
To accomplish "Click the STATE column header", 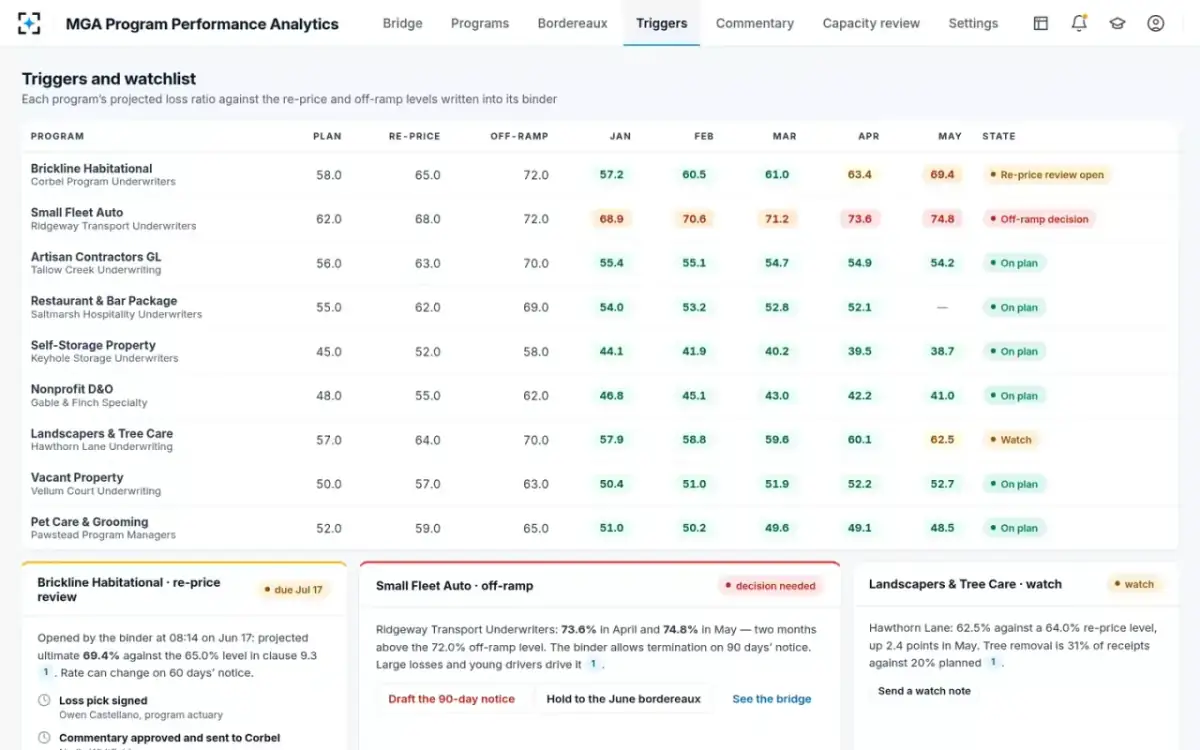I will [x=999, y=136].
